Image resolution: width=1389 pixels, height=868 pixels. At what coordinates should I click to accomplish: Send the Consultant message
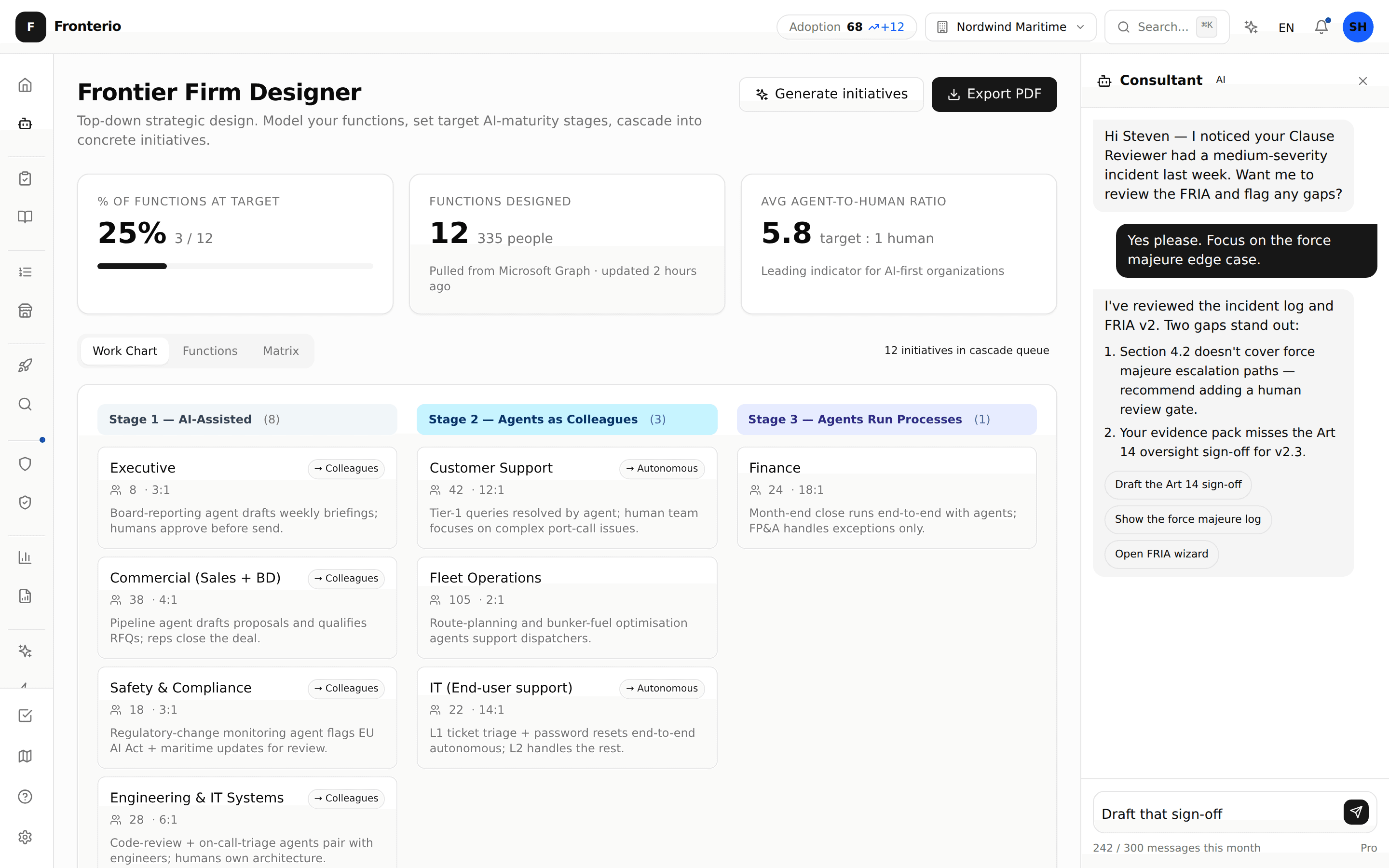click(1356, 812)
